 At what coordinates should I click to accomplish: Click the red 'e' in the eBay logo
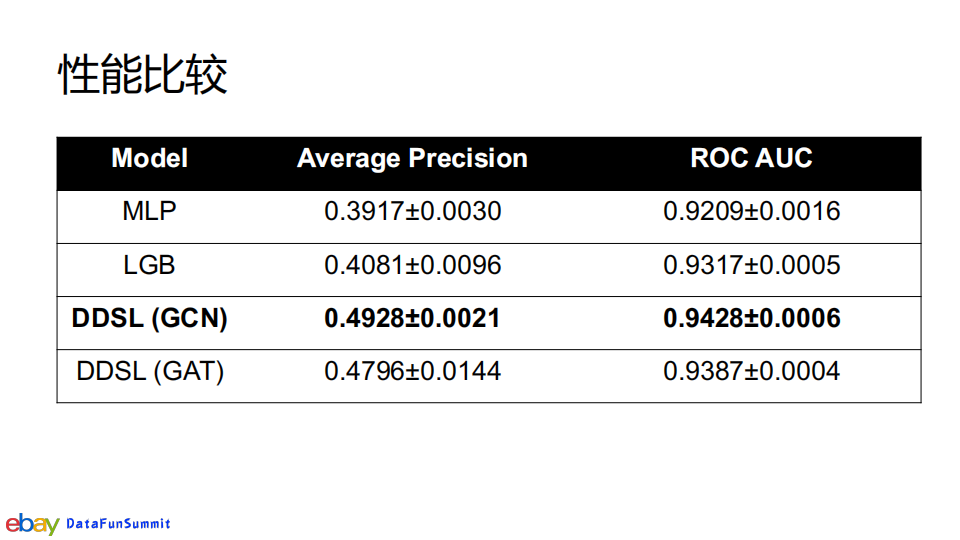[x=12, y=524]
